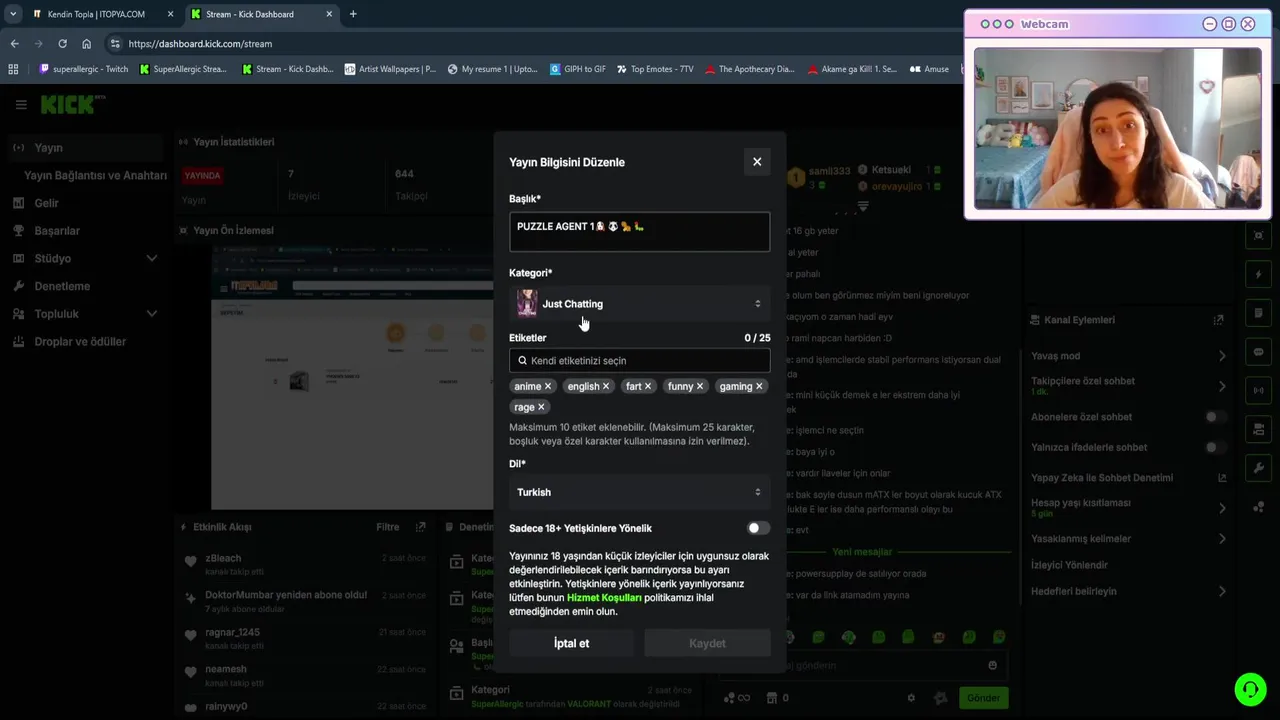Toggle Yalnızca ifadelerle sohbet switch

1215,448
